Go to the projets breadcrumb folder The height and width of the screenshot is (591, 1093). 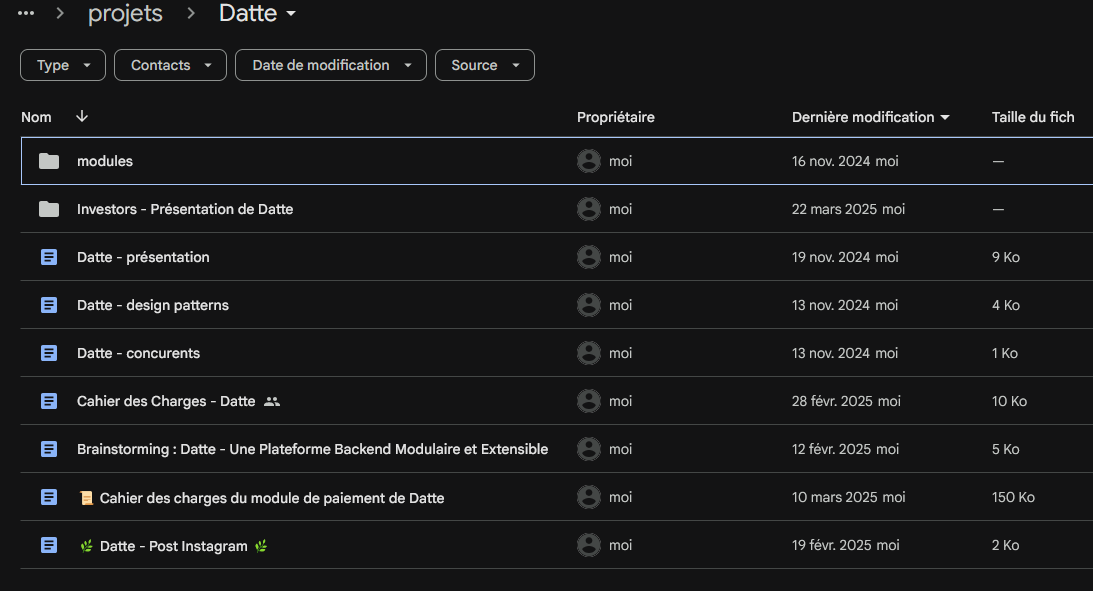pos(125,14)
